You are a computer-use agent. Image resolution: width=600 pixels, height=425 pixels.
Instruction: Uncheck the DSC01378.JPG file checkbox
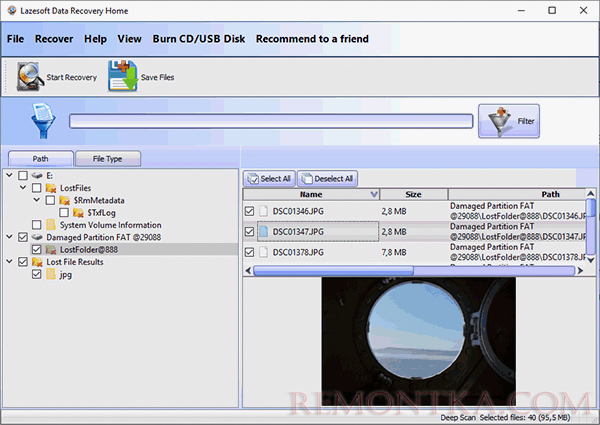coord(249,252)
